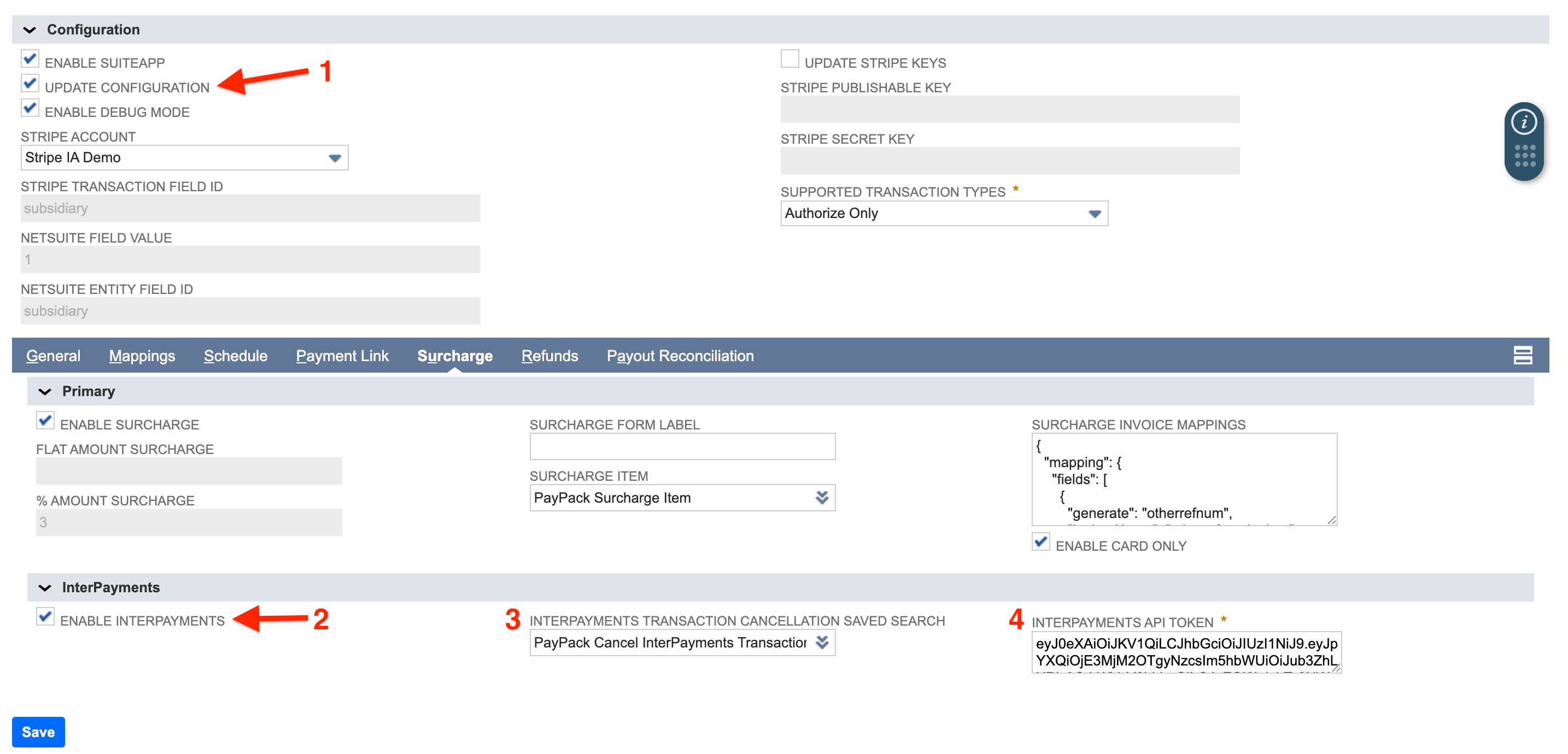Open the info help bubble icon
Screen dimensions: 1568x754
[x=1523, y=122]
